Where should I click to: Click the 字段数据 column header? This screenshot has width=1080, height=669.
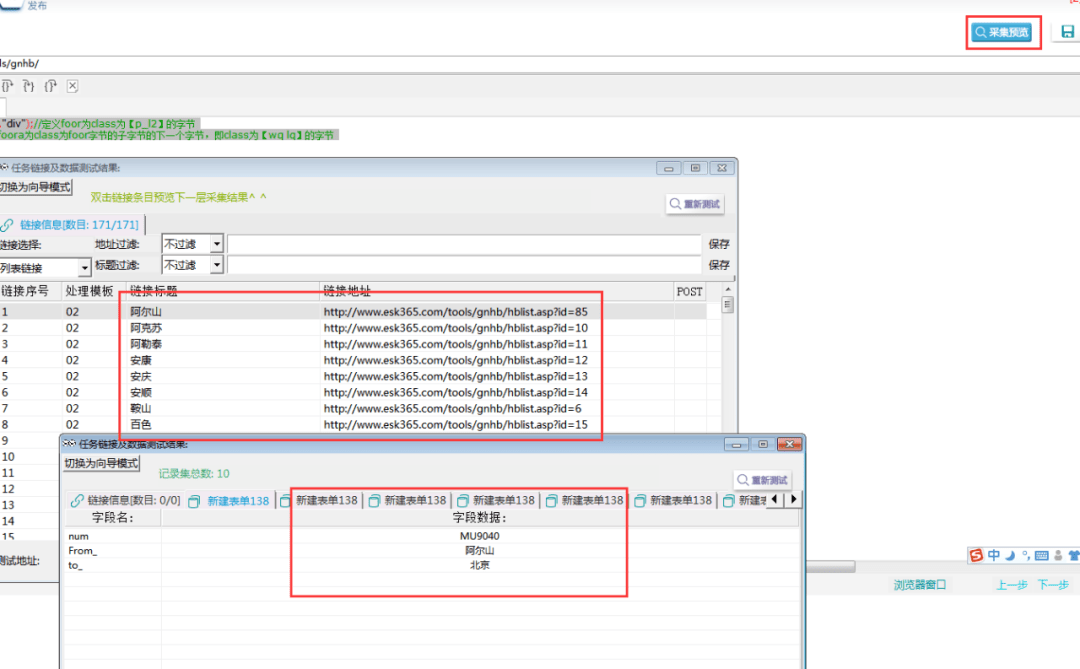(479, 517)
